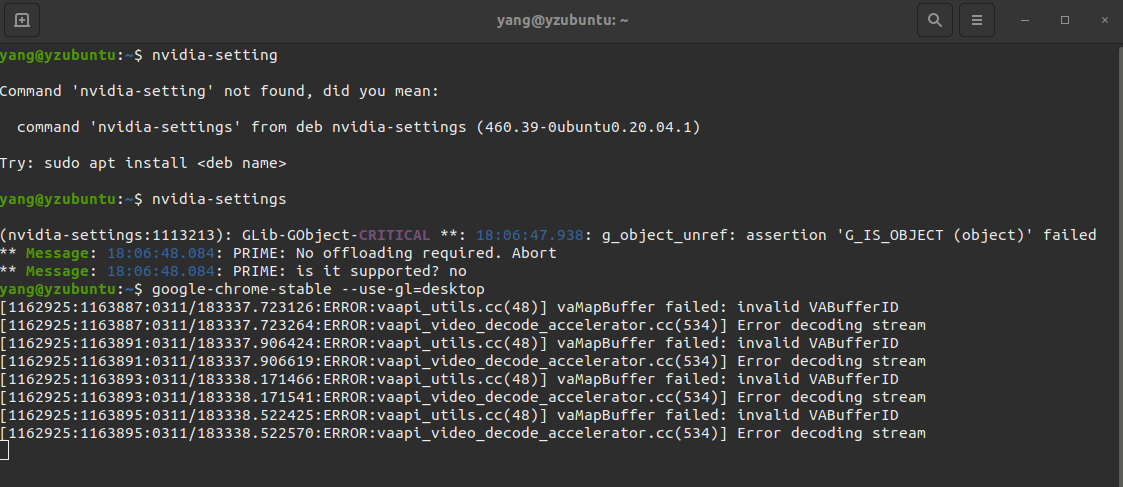
Task: Open a new terminal tab
Action: 22,19
